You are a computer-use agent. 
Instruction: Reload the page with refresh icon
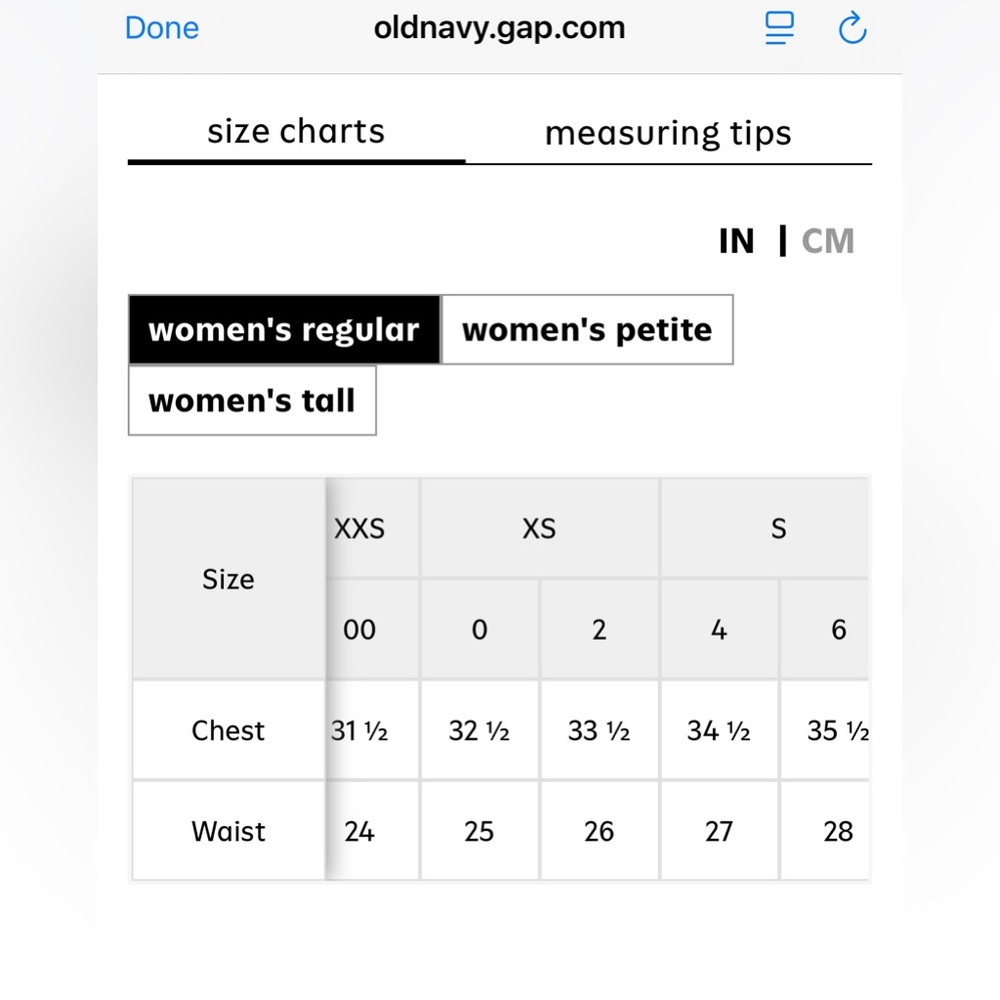tap(853, 29)
